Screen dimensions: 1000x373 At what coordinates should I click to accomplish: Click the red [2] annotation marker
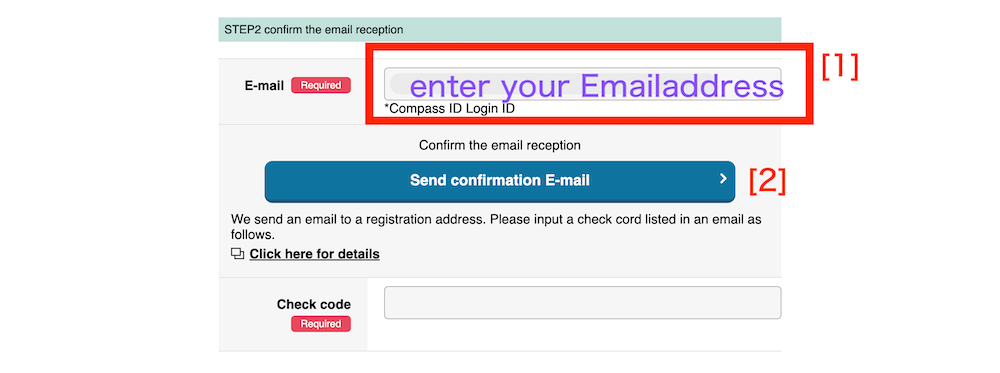[x=767, y=182]
